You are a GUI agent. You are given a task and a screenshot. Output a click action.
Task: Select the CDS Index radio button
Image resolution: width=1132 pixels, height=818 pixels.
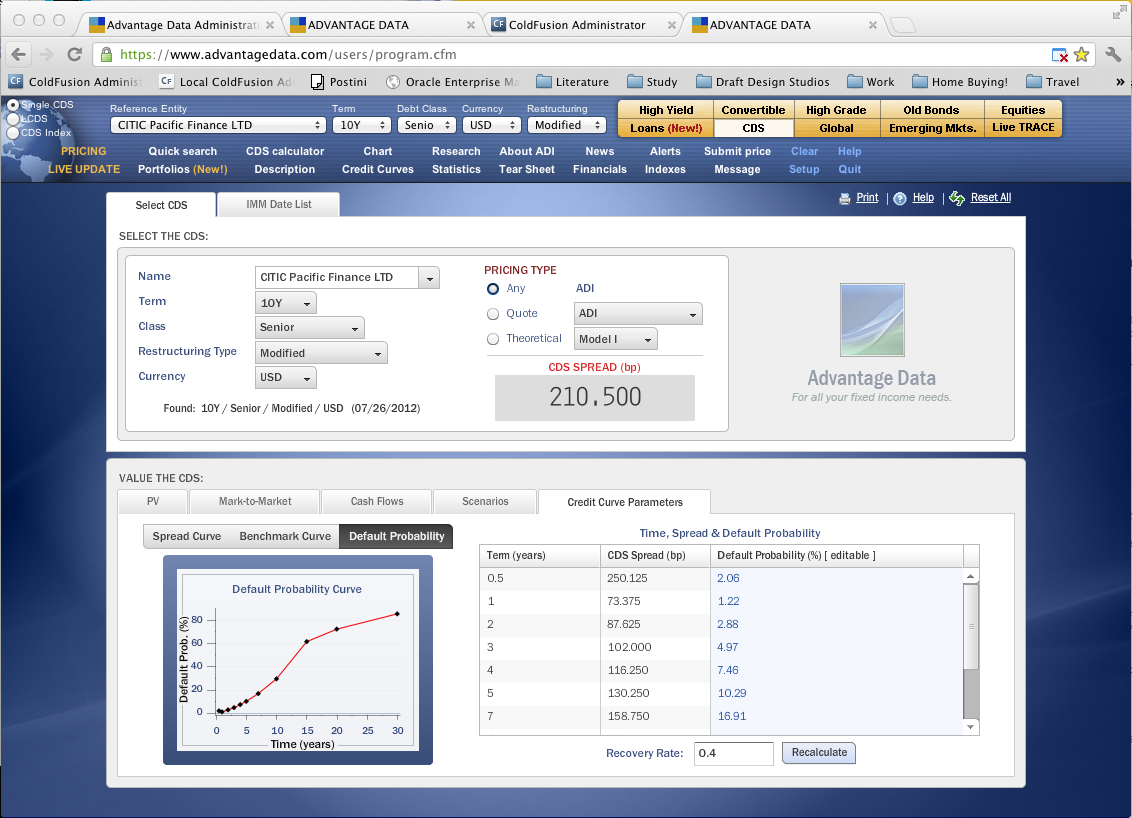pos(12,133)
